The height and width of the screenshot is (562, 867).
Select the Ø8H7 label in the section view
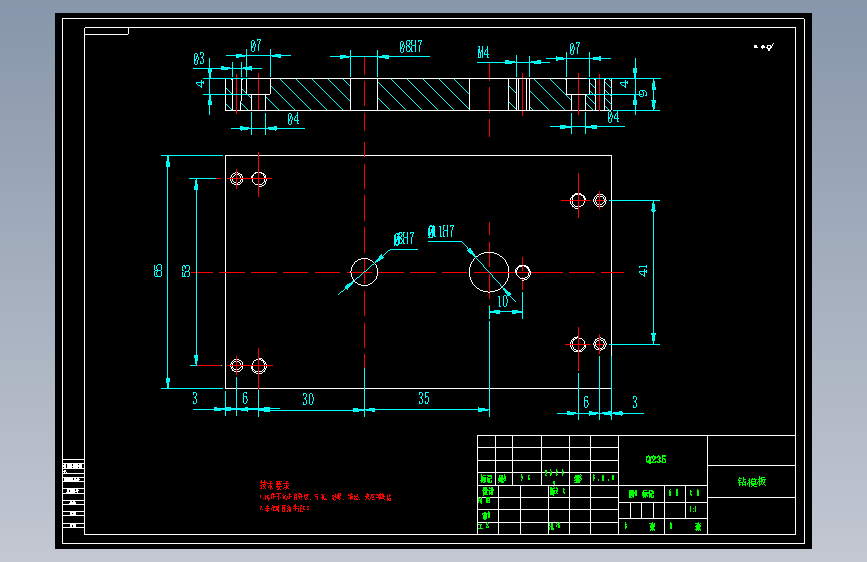pyautogui.click(x=411, y=46)
